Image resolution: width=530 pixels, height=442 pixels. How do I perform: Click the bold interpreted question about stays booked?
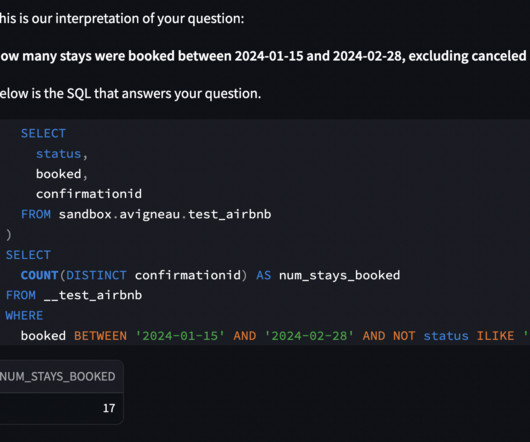[x=263, y=56]
